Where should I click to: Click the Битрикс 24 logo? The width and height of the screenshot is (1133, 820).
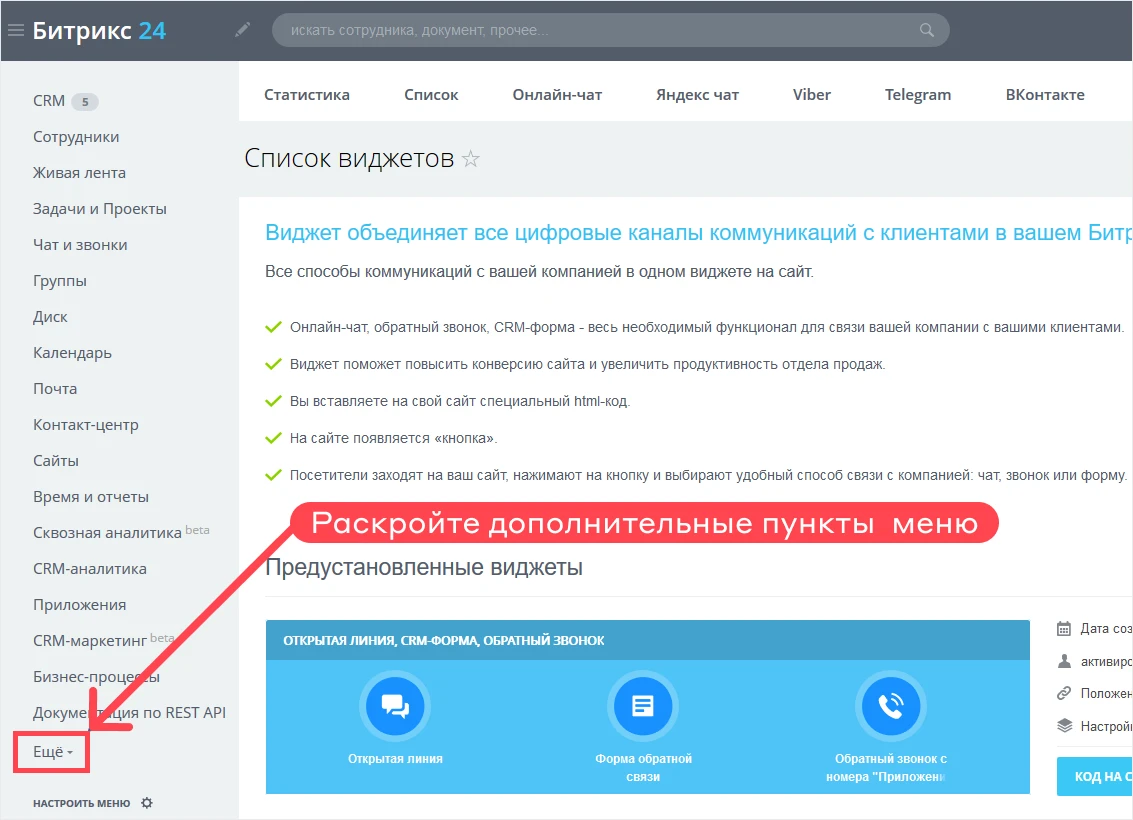click(x=99, y=30)
